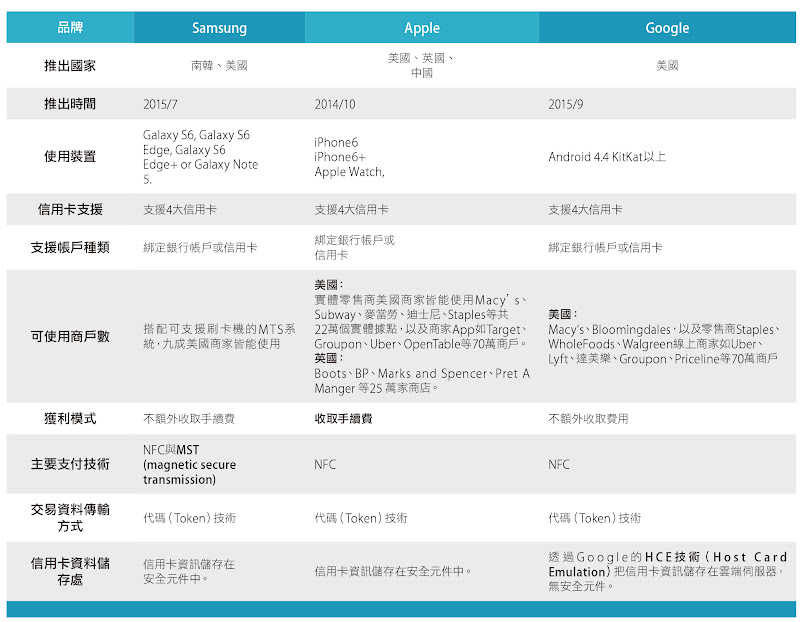The width and height of the screenshot is (800, 622).
Task: Click the 支援帳戶種類 row label
Action: point(70,247)
